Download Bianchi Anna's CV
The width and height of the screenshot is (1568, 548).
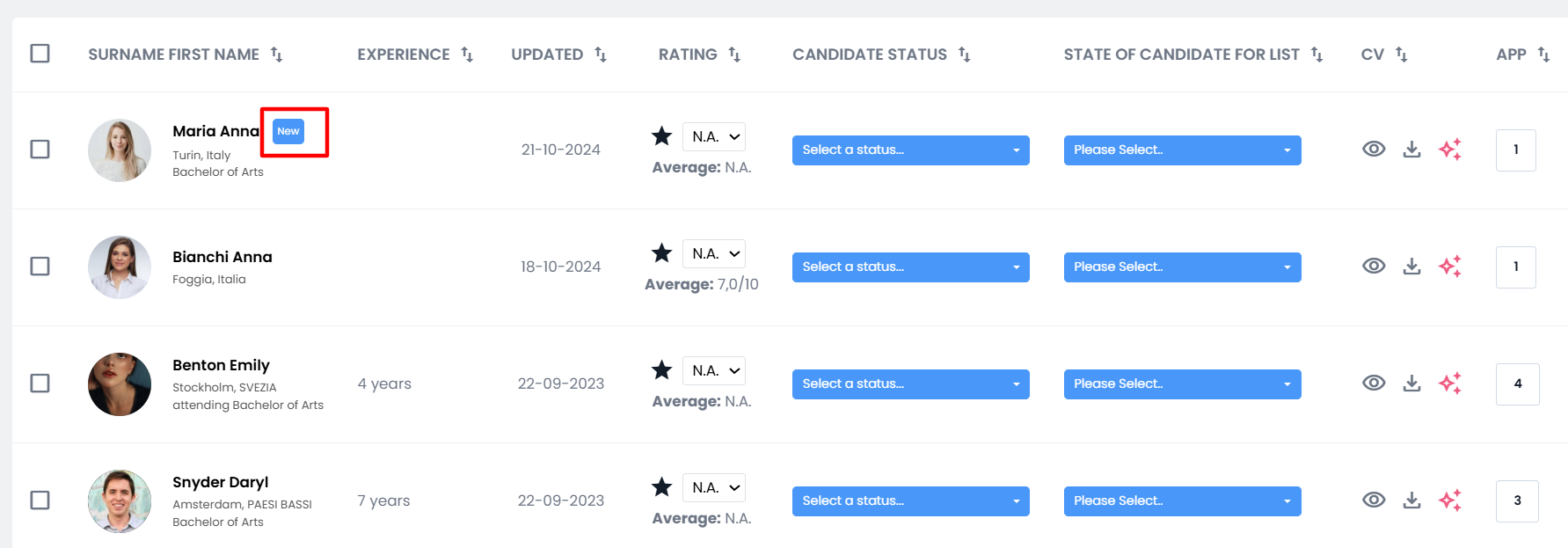coord(1411,267)
